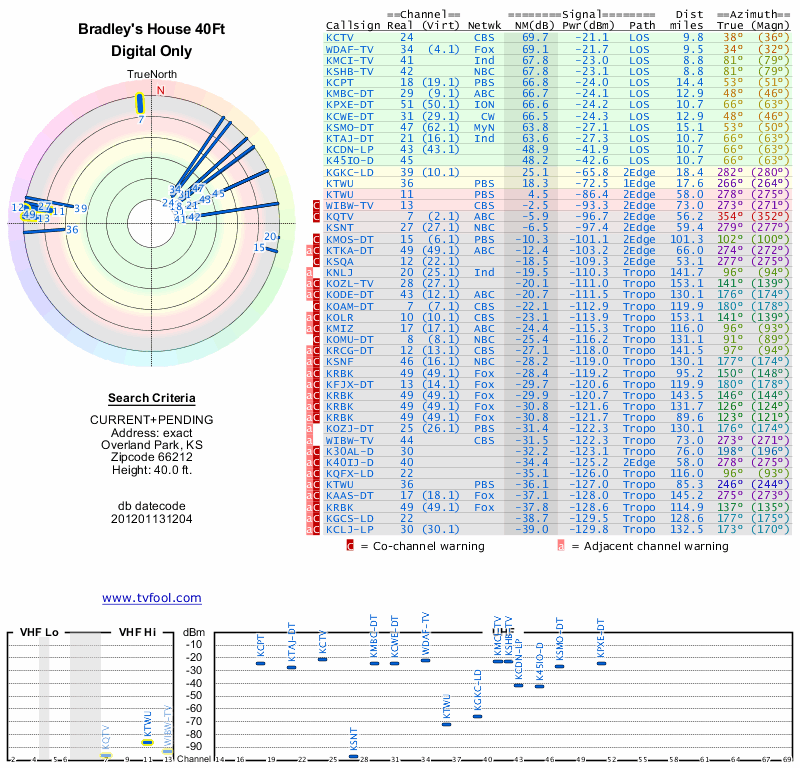Open KOMU-DT callsign link
This screenshot has width=800, height=768.
350,339
